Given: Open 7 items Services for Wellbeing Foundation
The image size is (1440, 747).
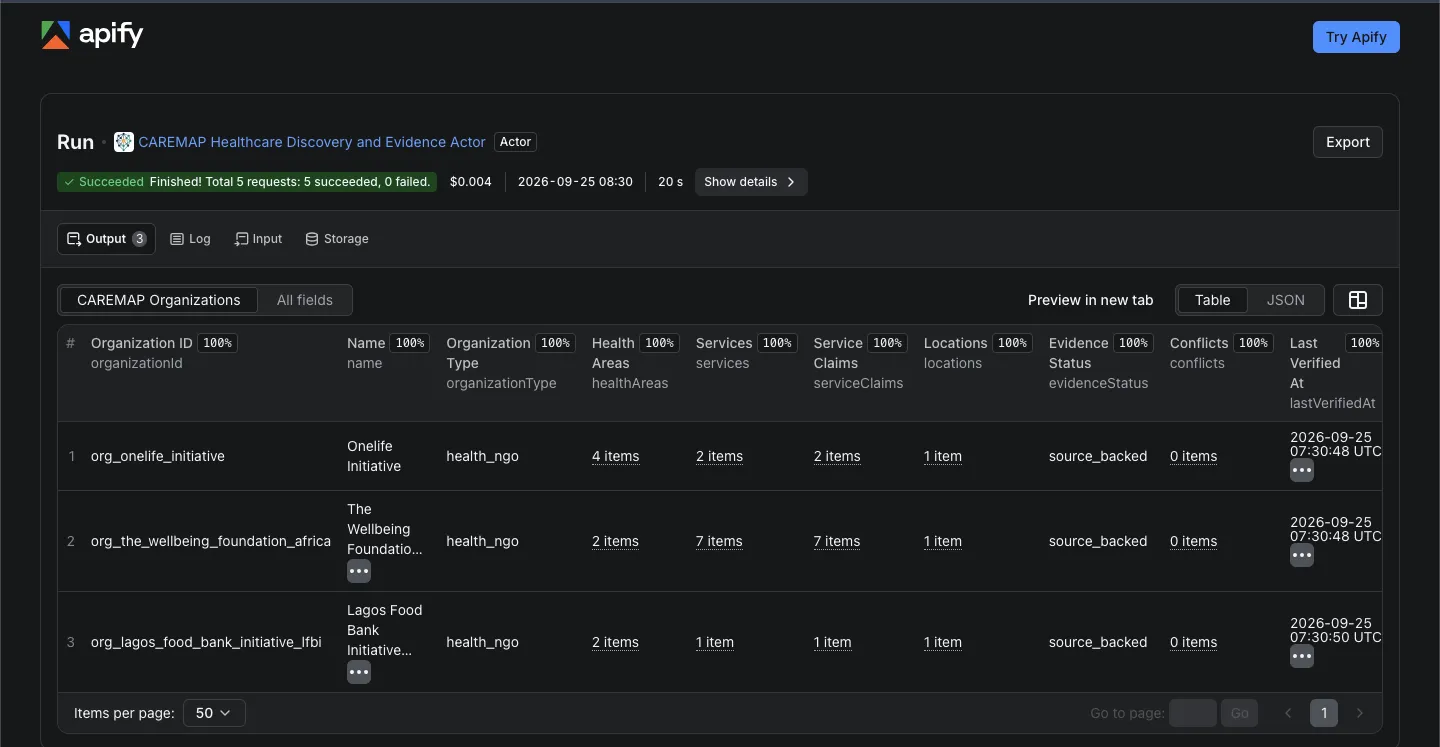Looking at the screenshot, I should click(719, 541).
